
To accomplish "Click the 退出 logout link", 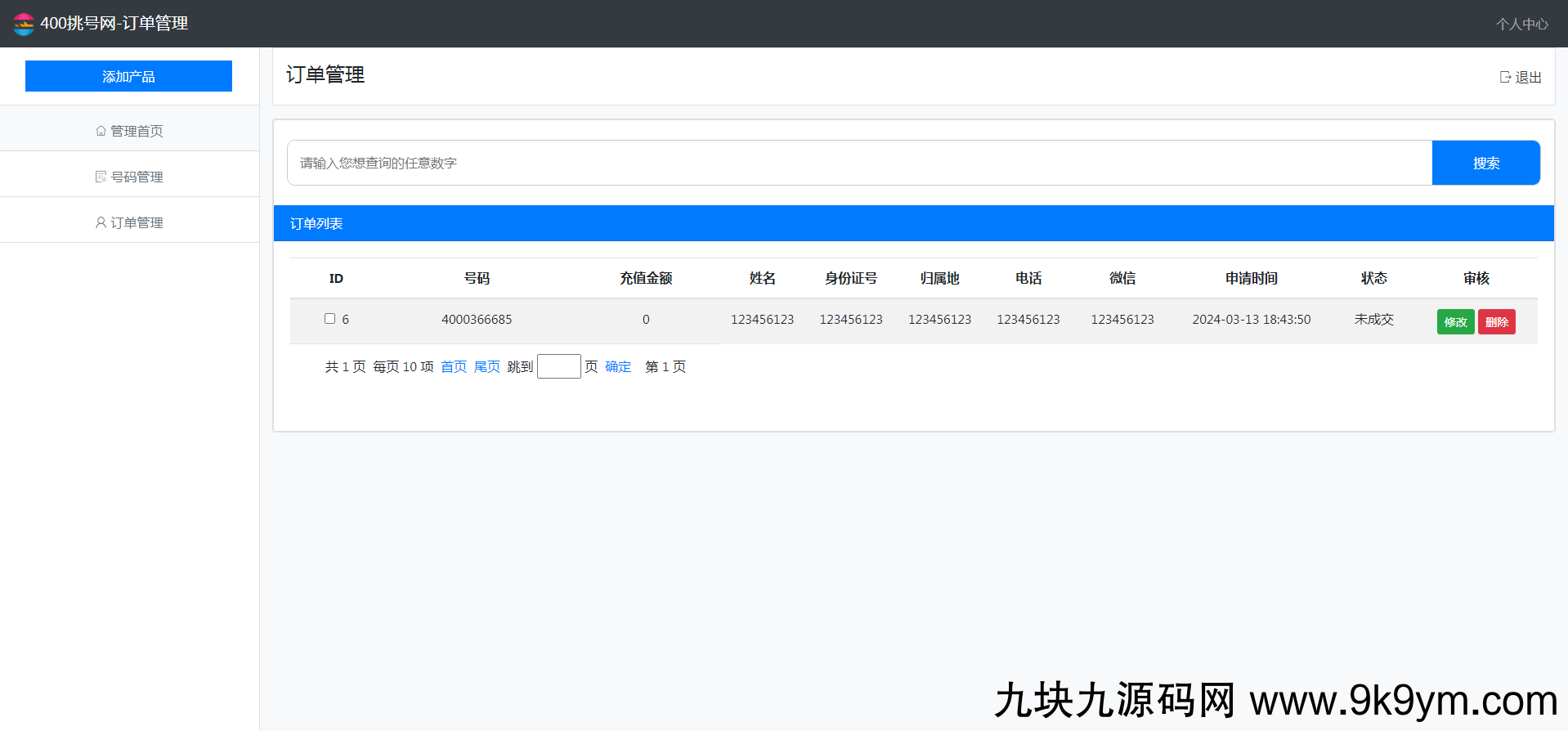I will [1528, 77].
